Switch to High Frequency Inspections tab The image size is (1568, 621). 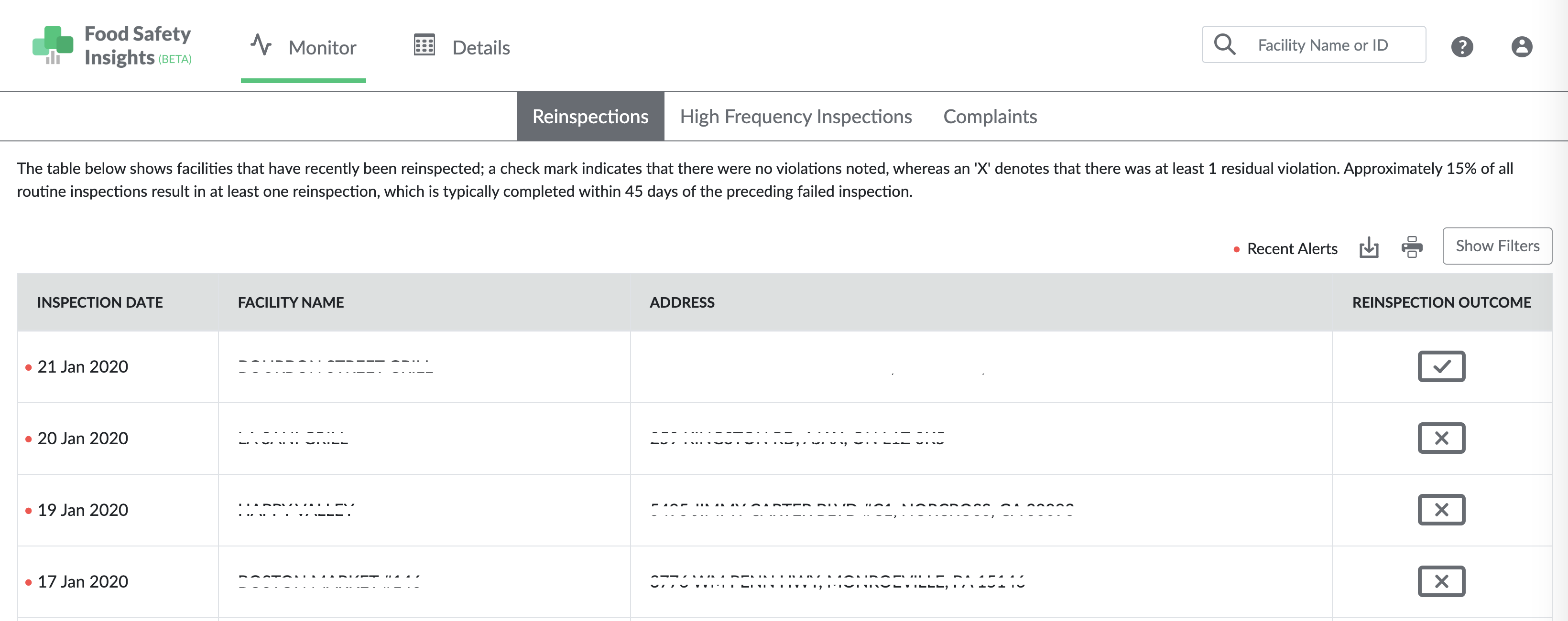coord(795,116)
